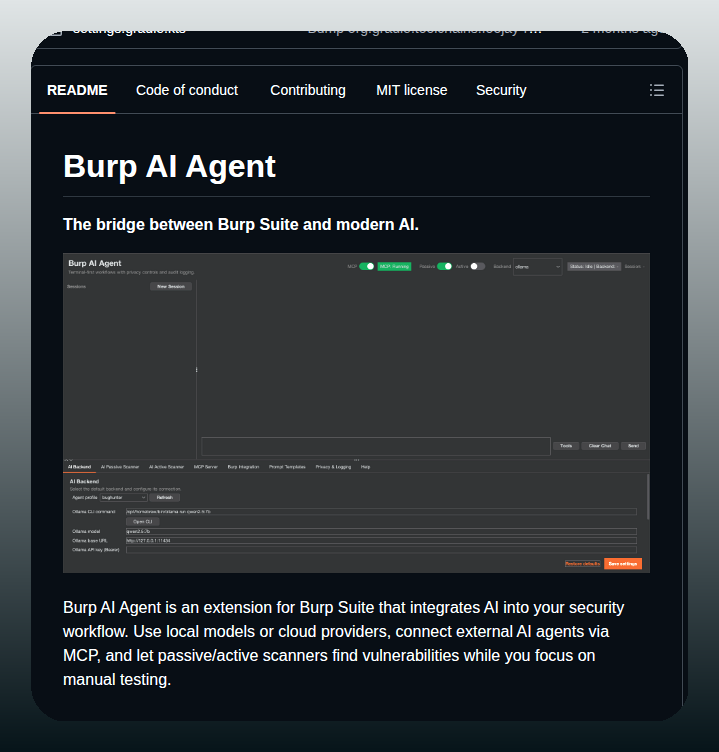The width and height of the screenshot is (719, 752).
Task: Click the Open CLI button
Action: 142,521
